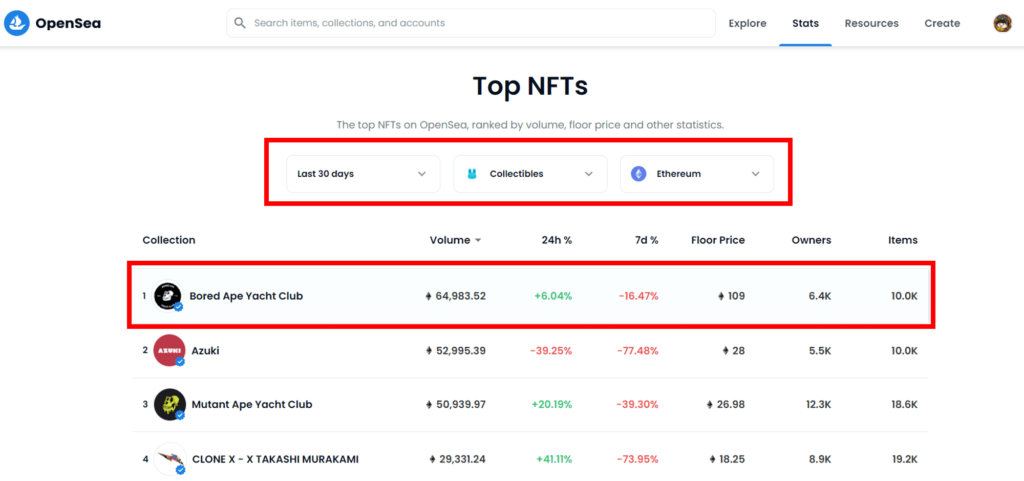Click the OpenSea wordmark text
1024x481 pixels.
[68, 23]
